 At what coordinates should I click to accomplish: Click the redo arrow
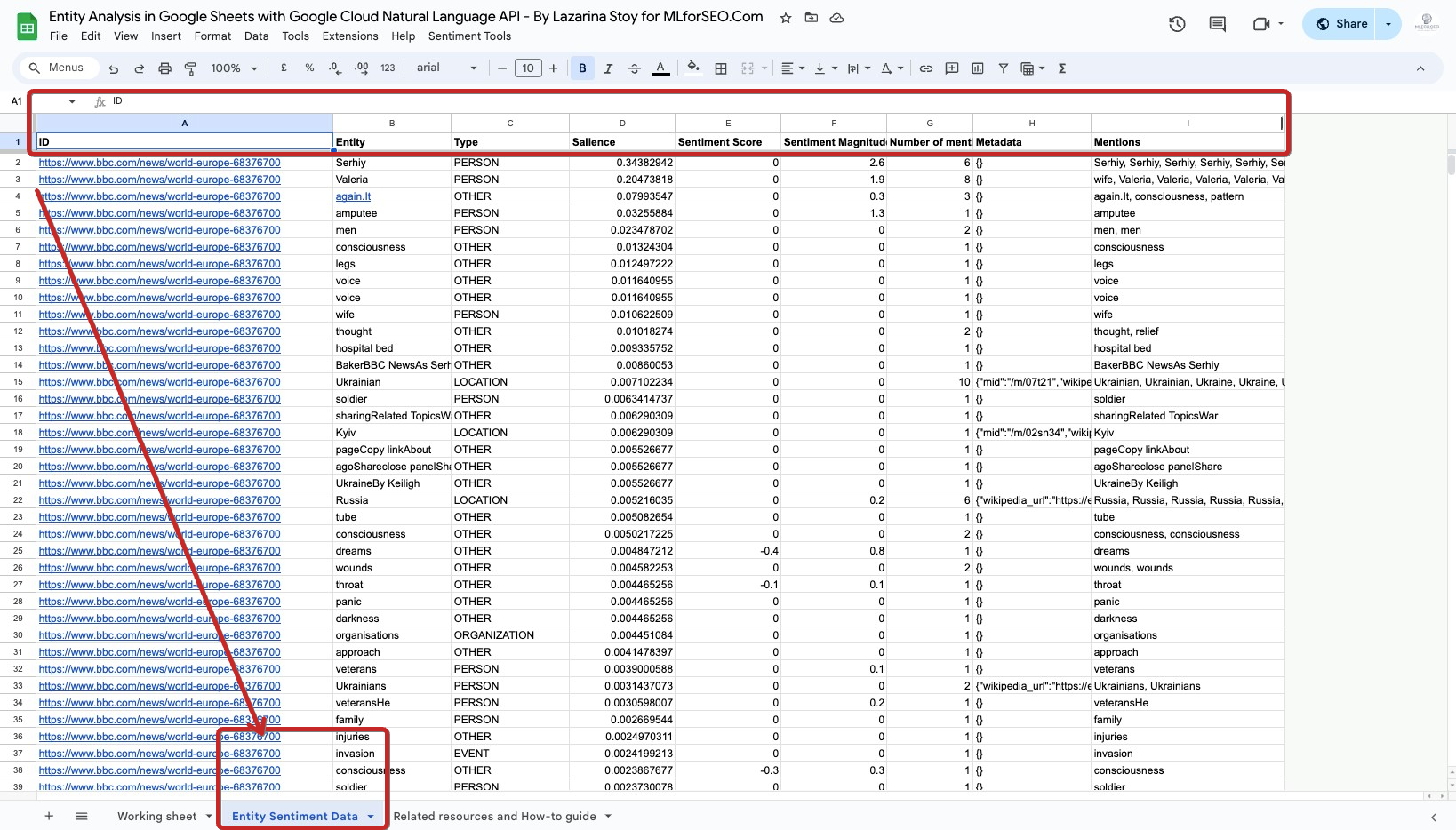tap(139, 68)
